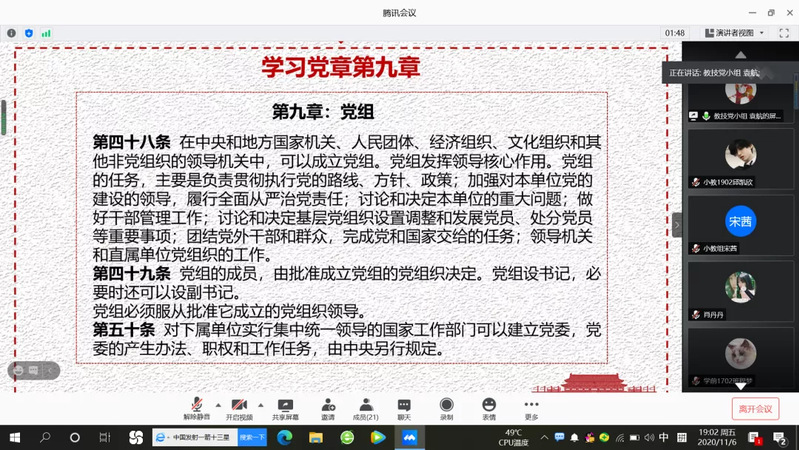Click the Invite (邀请) icon
This screenshot has height=450, width=799.
(x=328, y=407)
